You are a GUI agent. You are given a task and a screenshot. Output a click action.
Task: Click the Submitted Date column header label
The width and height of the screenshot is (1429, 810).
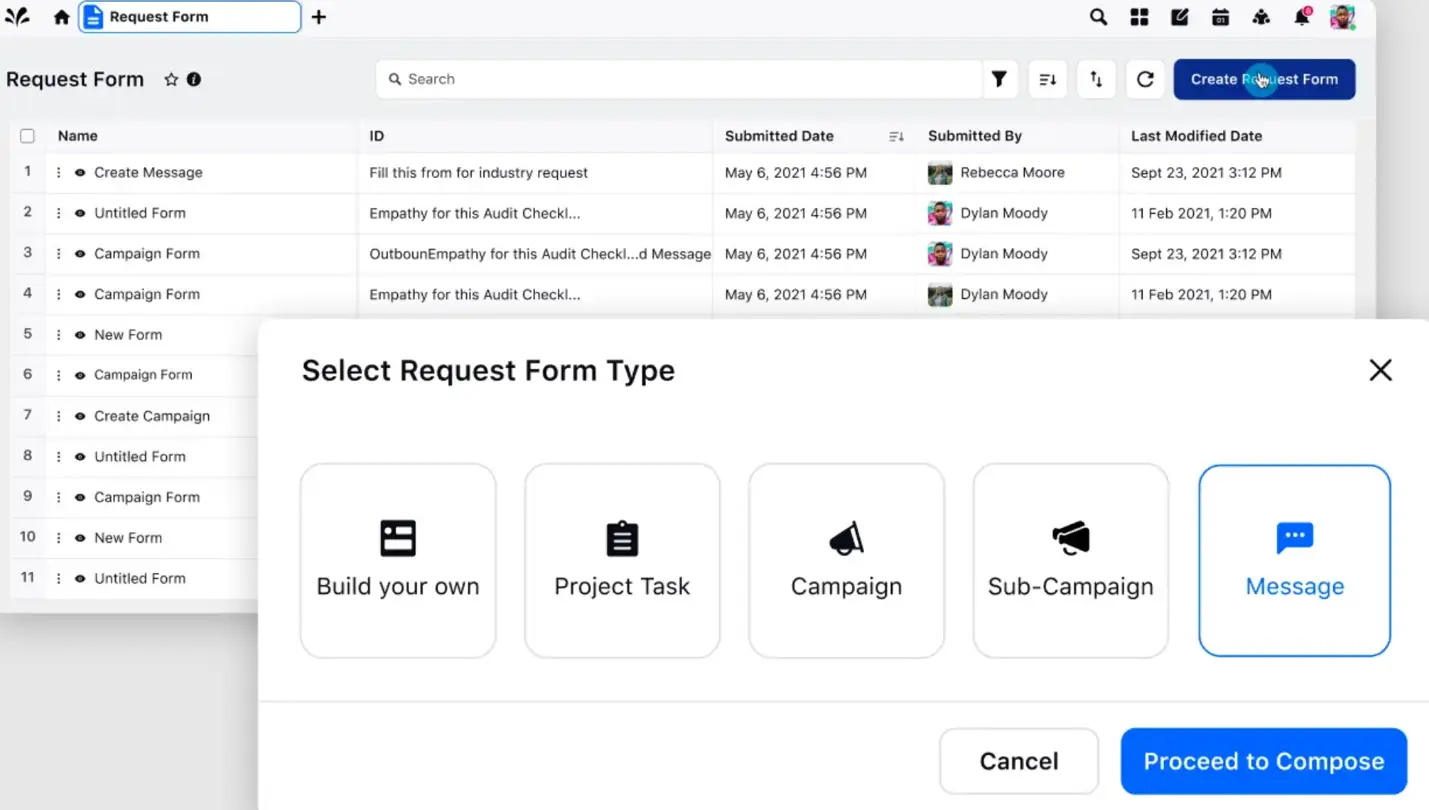(779, 136)
